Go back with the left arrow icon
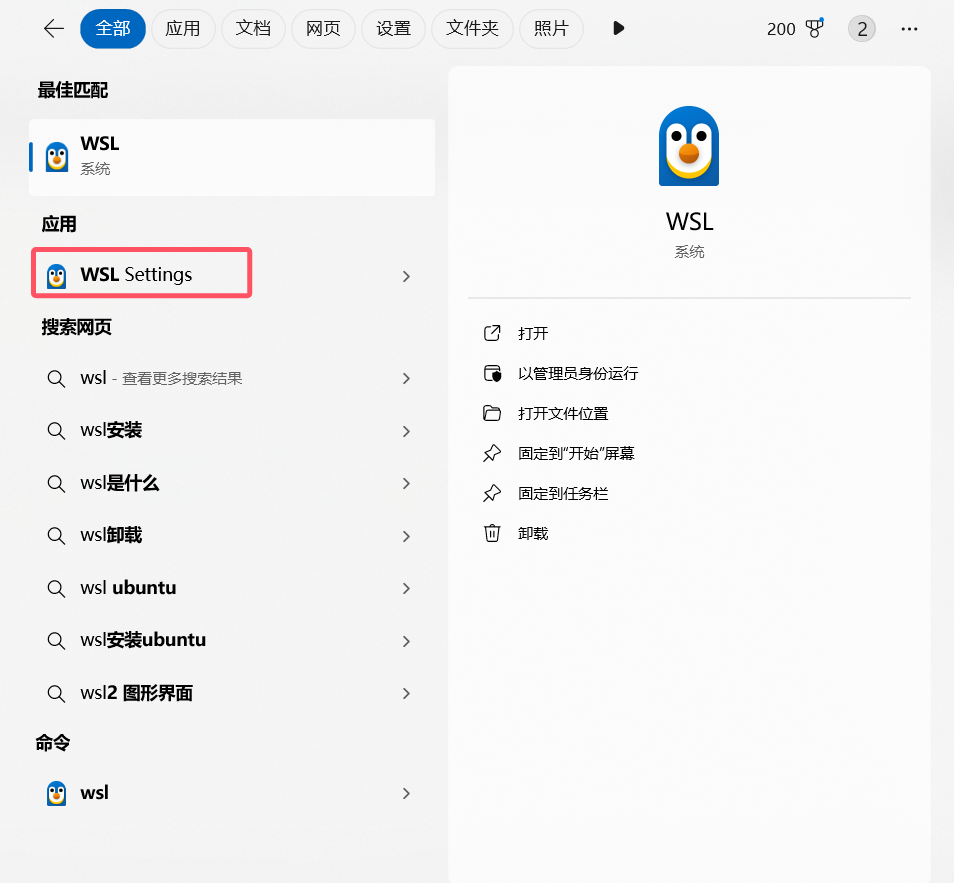 click(54, 29)
